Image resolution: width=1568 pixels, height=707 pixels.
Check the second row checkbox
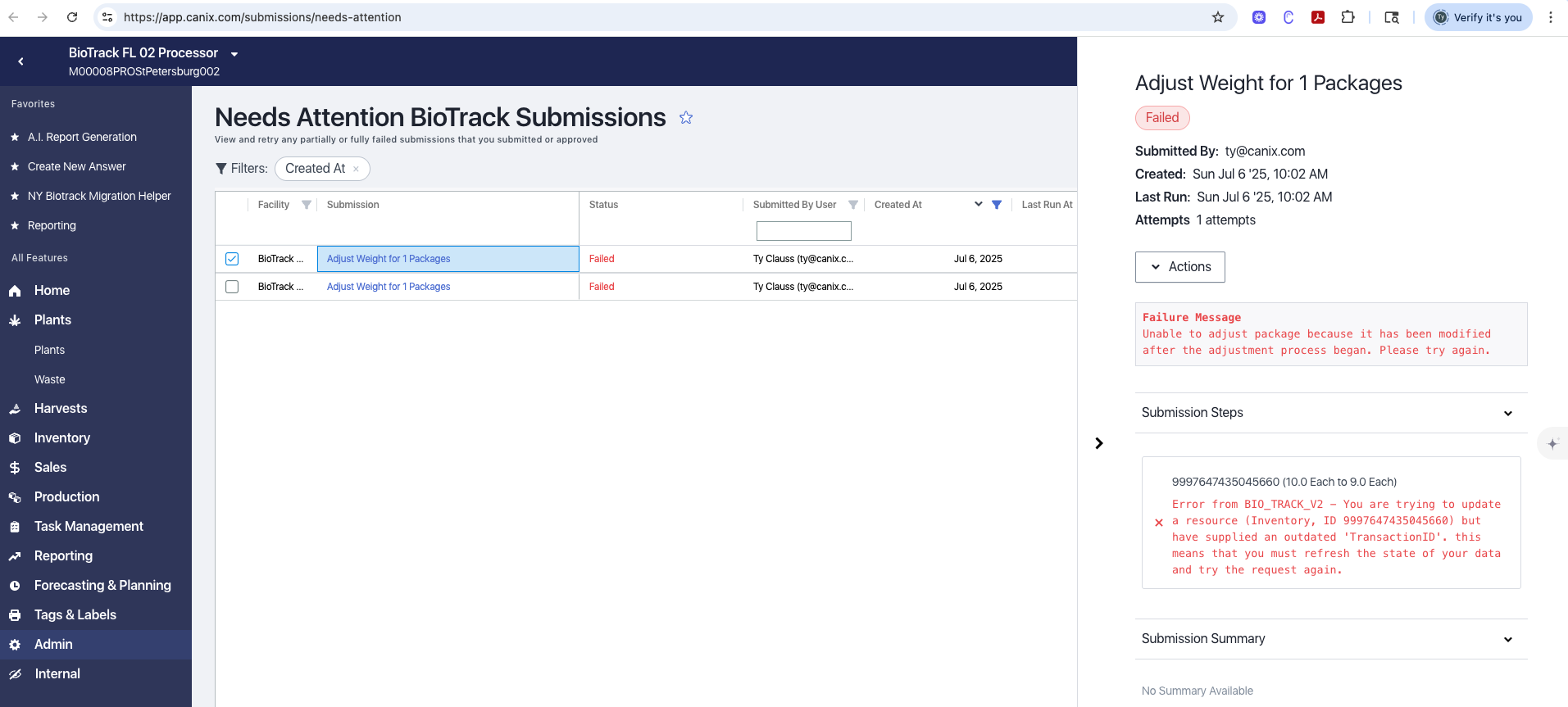coord(232,287)
